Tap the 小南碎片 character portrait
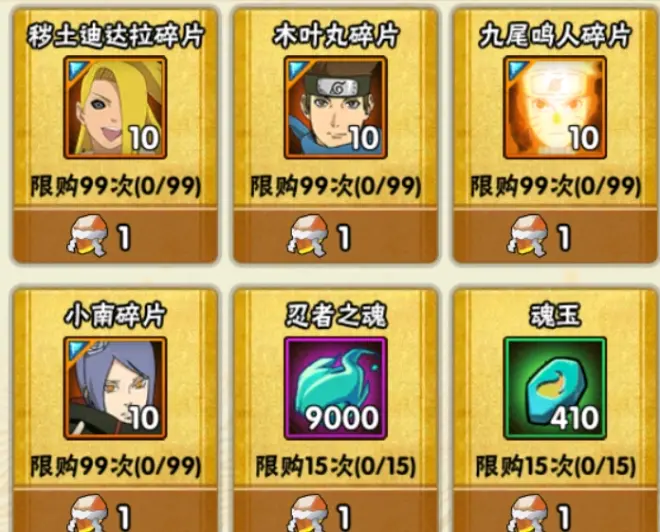This screenshot has height=532, width=660. coord(115,388)
